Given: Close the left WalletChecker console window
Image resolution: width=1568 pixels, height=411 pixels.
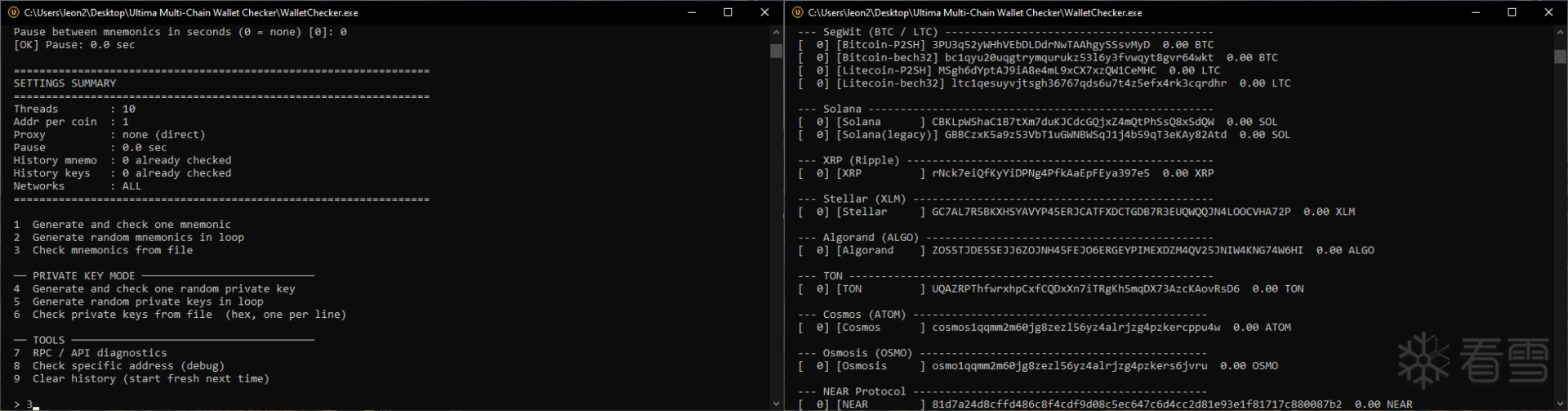Looking at the screenshot, I should (x=764, y=12).
